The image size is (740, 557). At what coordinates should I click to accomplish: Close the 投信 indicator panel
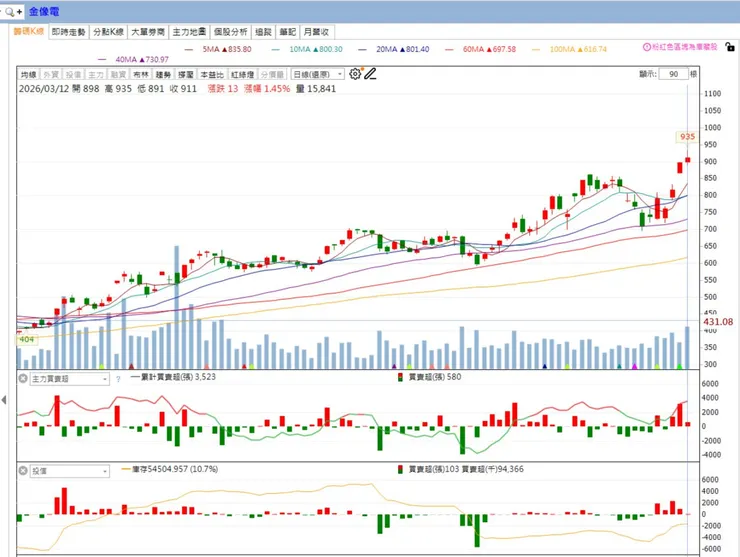click(x=23, y=470)
